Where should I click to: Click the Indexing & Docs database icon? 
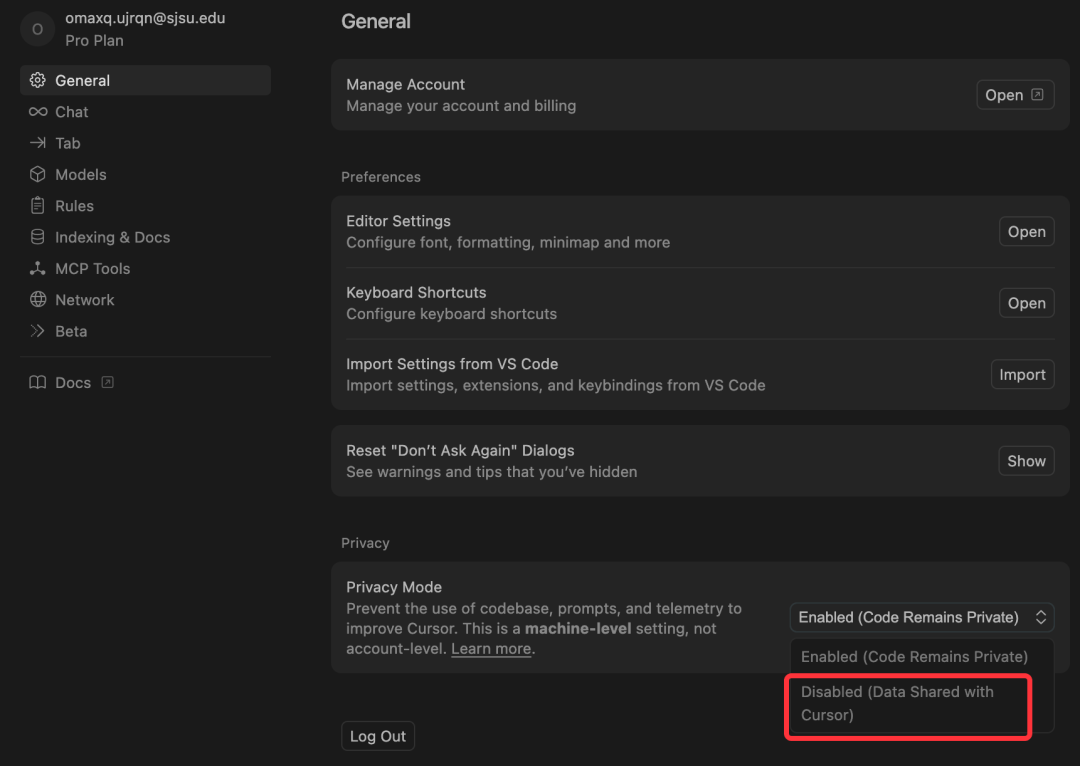click(38, 237)
